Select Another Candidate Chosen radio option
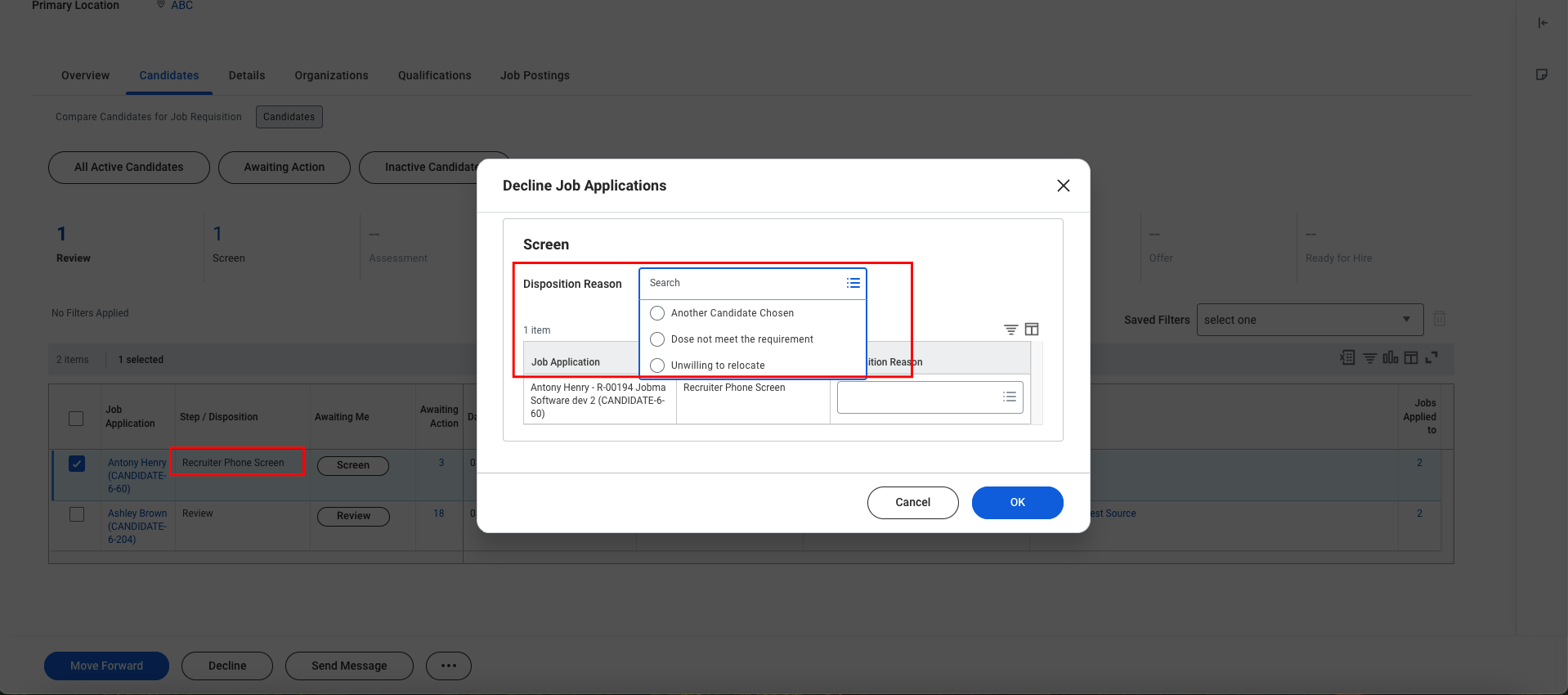This screenshot has width=1568, height=695. (x=657, y=313)
